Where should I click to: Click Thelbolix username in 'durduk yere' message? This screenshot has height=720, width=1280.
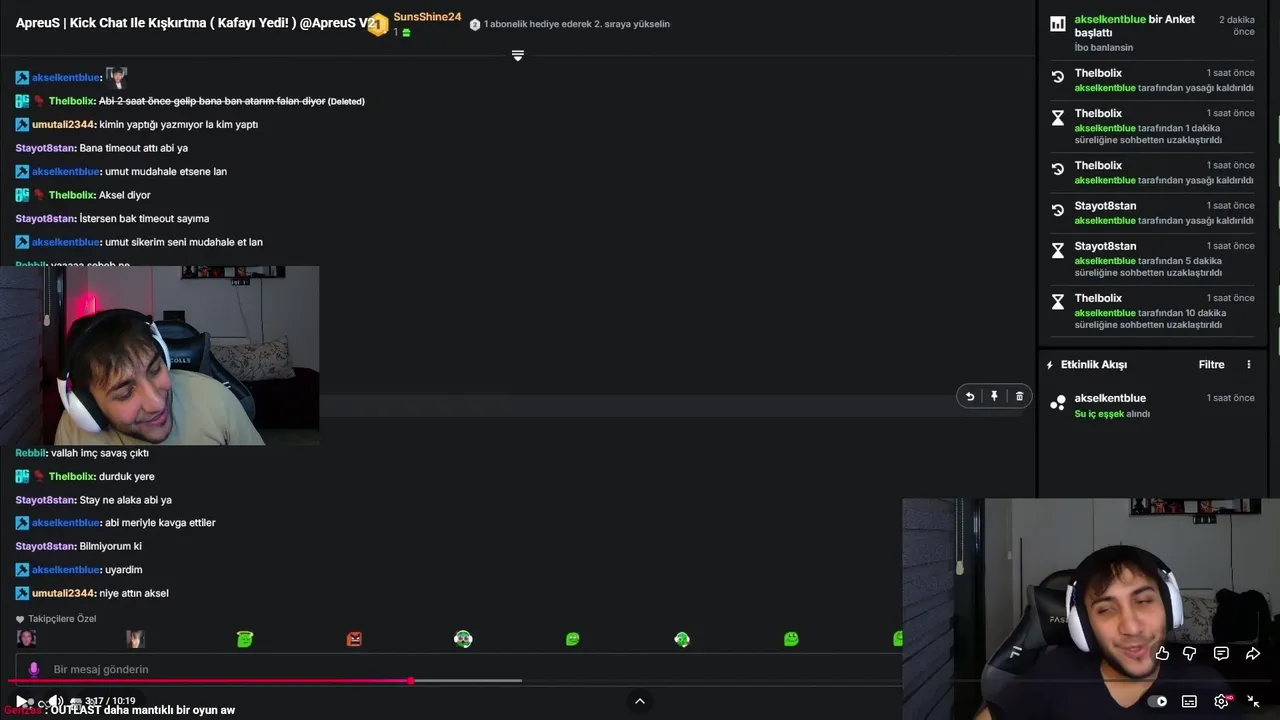click(71, 477)
